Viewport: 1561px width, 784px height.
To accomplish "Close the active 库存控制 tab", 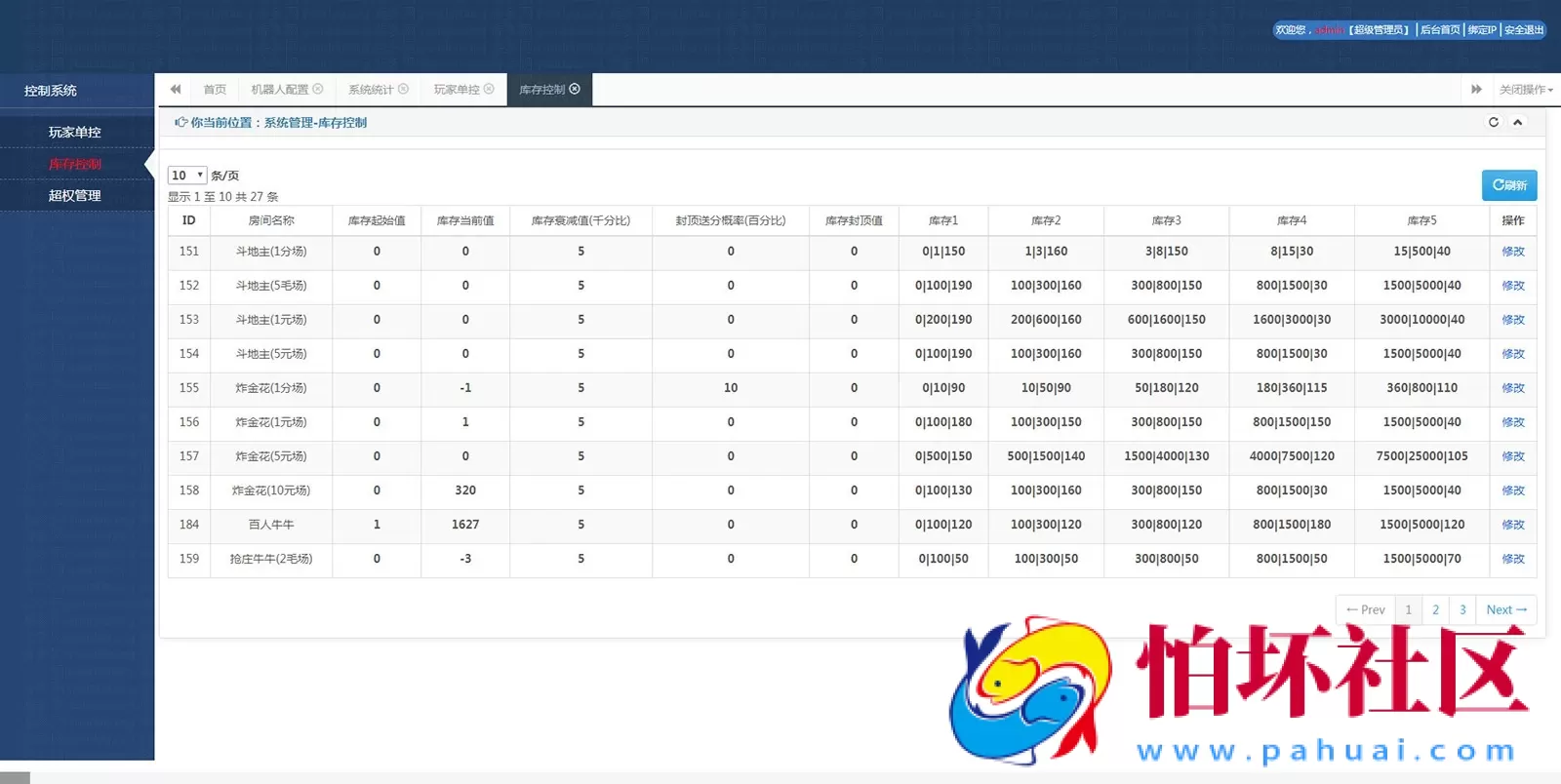I will tap(575, 89).
